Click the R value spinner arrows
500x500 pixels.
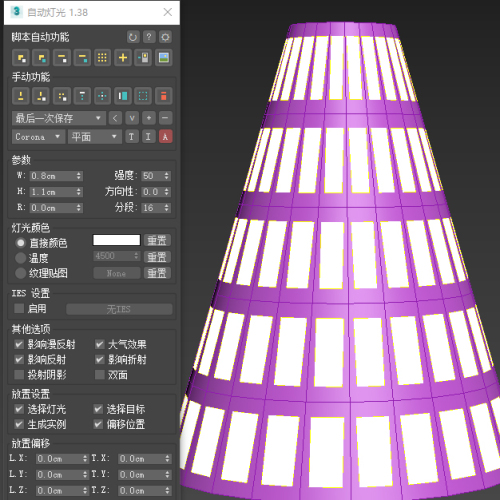tap(79, 208)
